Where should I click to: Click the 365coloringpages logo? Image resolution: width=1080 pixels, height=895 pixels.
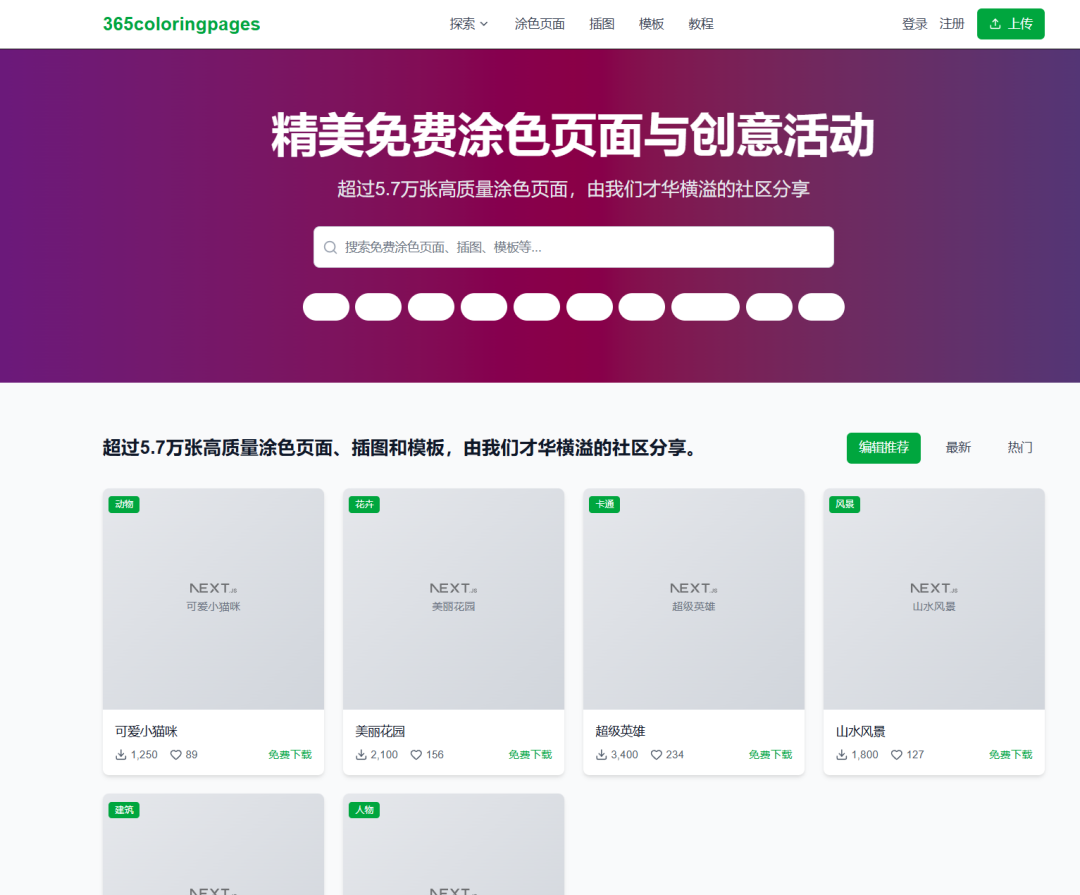tap(180, 23)
